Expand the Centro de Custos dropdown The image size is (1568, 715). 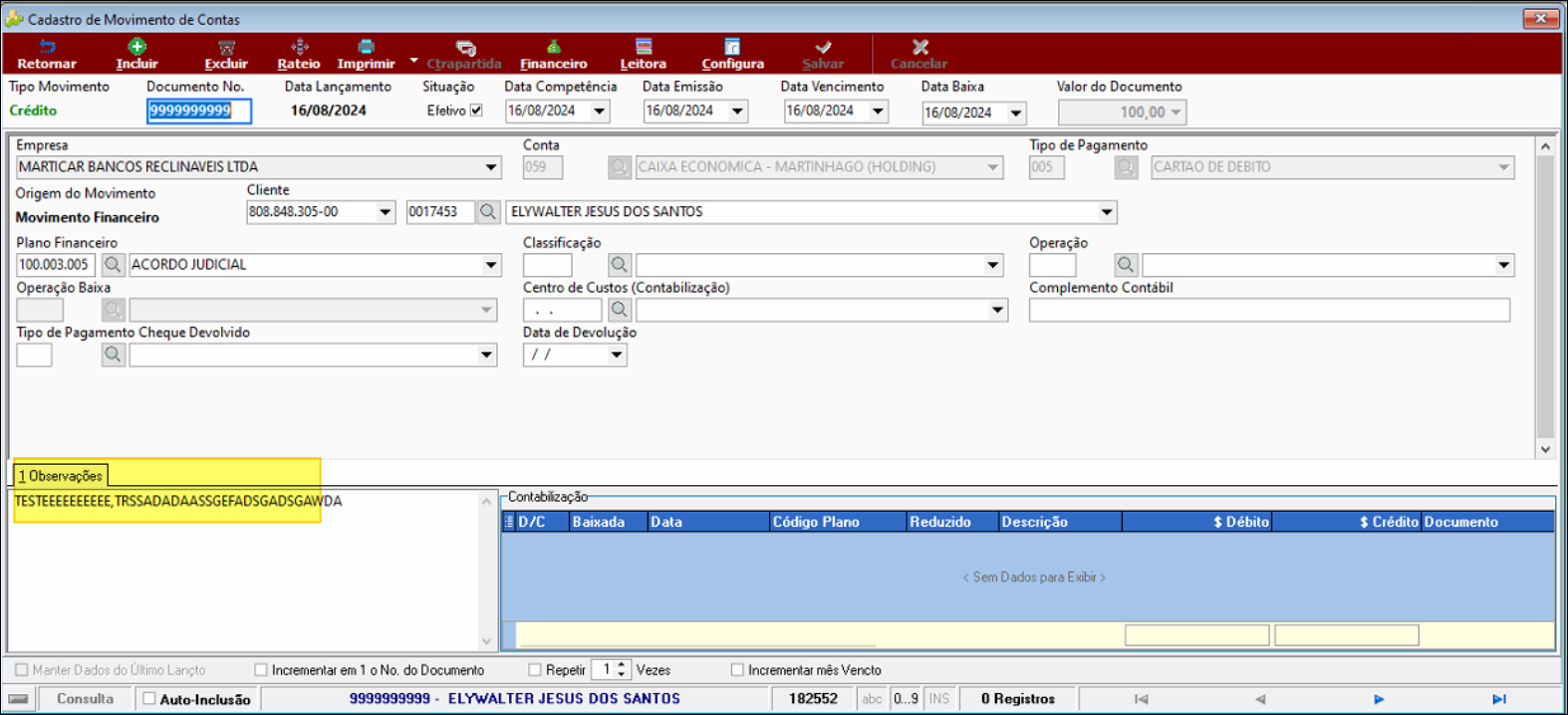coord(997,310)
